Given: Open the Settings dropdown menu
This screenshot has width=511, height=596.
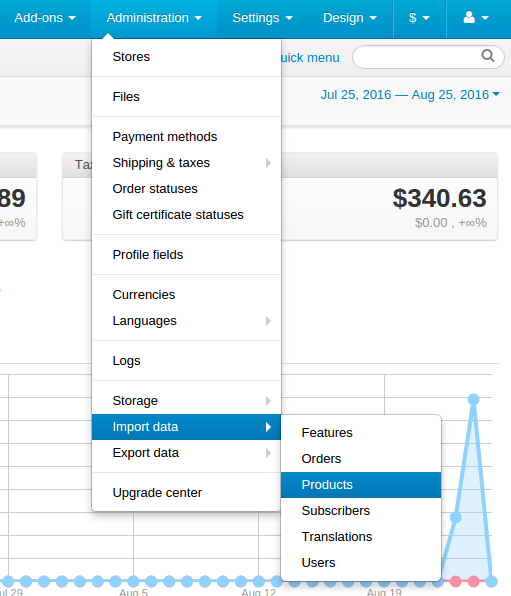Looking at the screenshot, I should click(x=262, y=18).
